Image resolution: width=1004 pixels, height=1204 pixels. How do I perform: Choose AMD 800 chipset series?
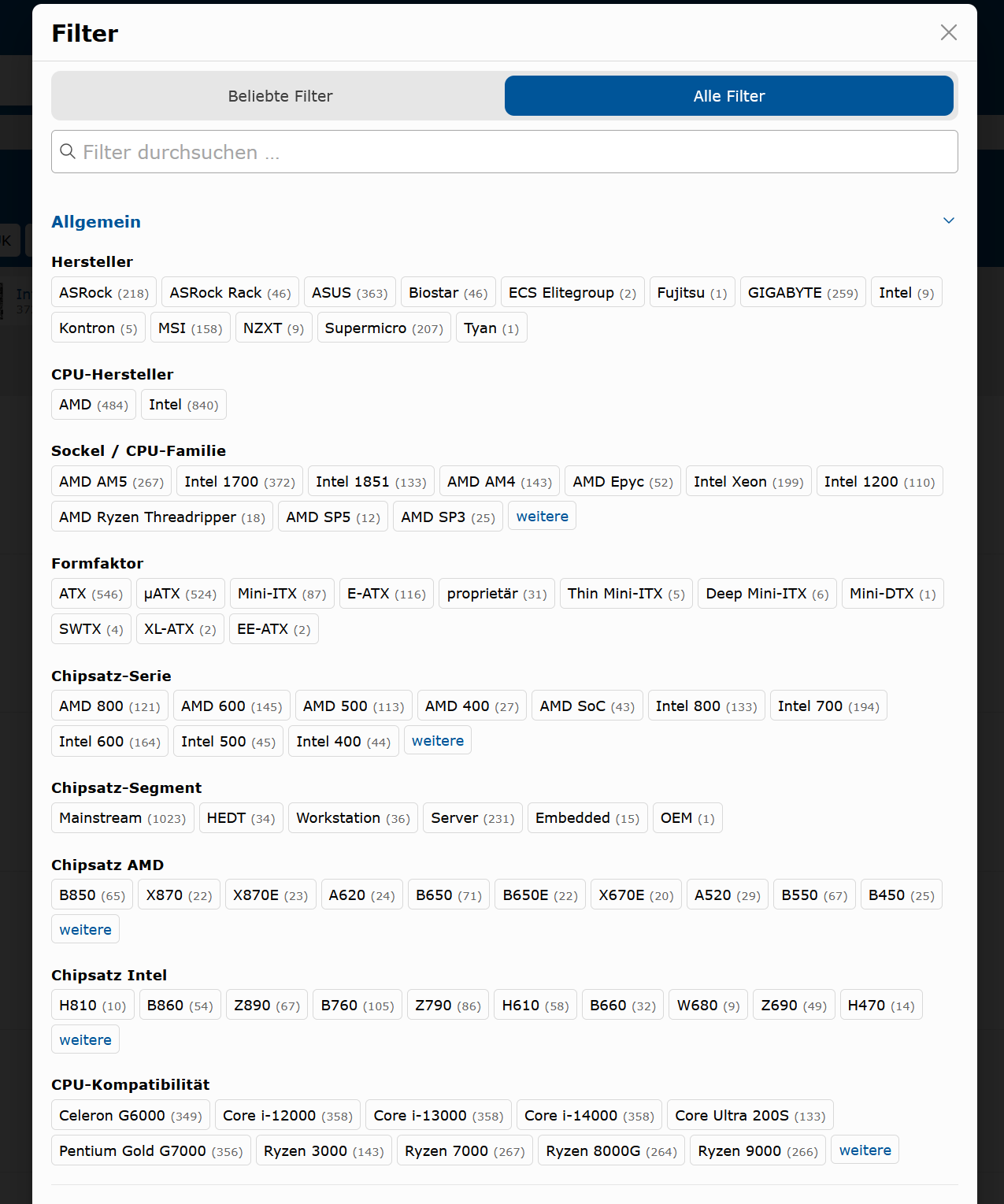coord(109,706)
